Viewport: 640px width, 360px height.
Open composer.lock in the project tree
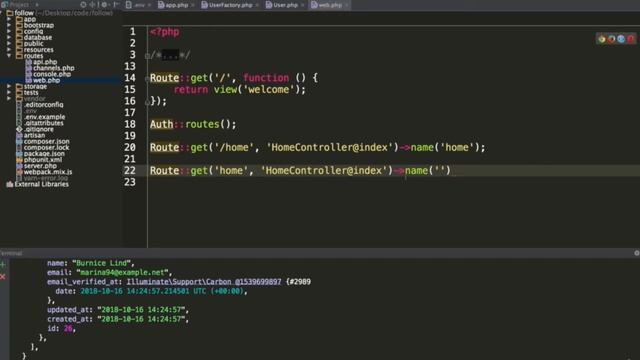[46, 148]
